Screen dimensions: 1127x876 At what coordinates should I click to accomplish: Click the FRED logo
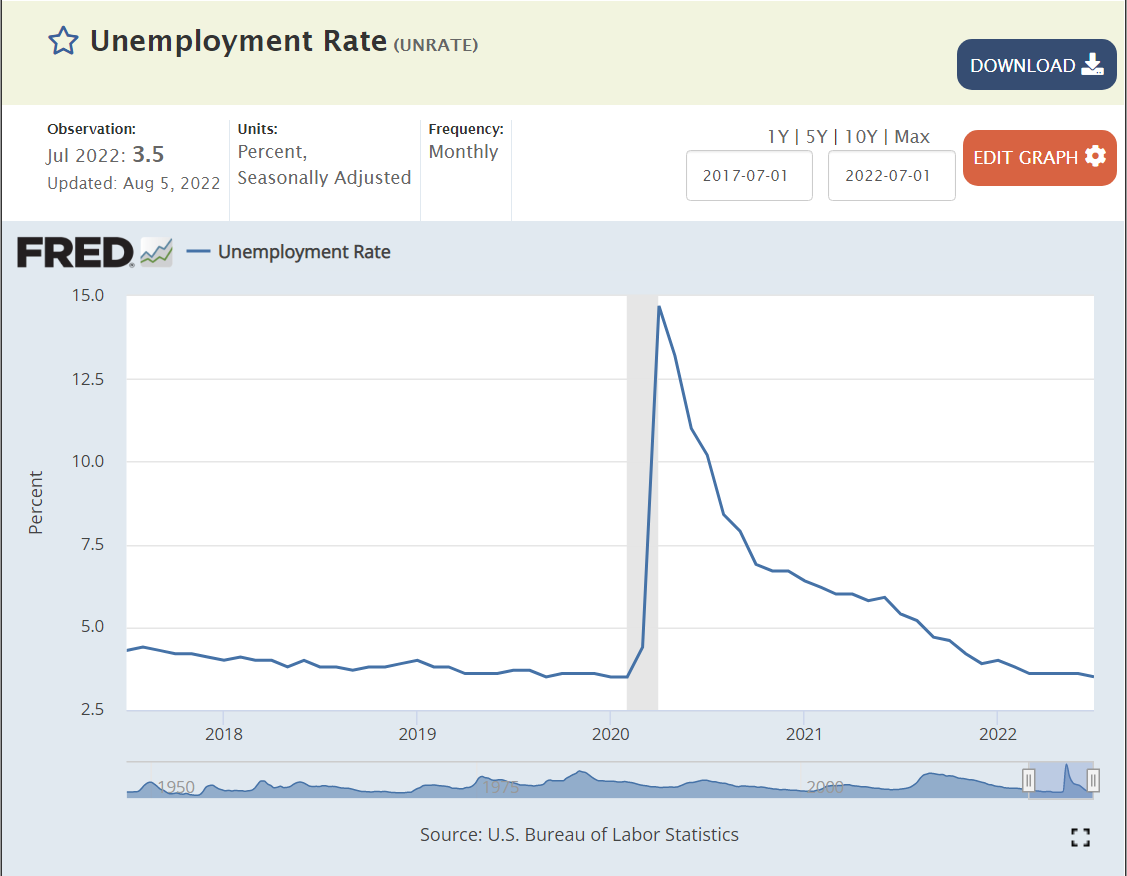tap(75, 252)
